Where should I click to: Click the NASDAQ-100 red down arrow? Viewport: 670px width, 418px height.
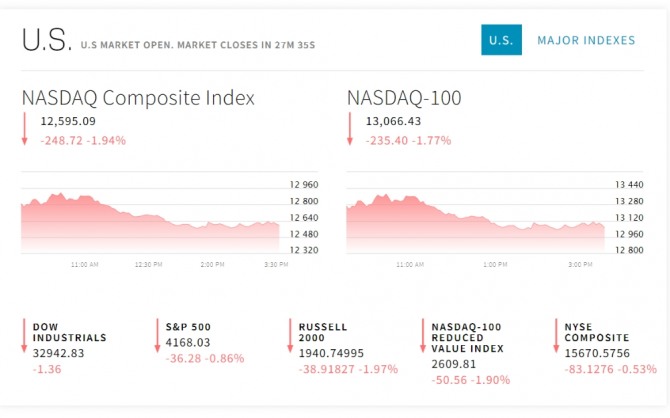click(350, 130)
